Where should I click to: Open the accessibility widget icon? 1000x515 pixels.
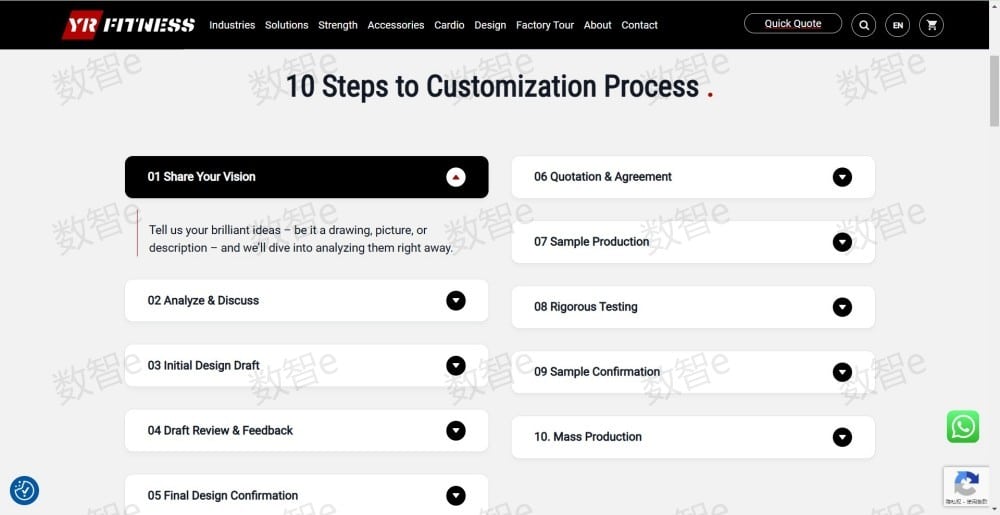tap(24, 491)
